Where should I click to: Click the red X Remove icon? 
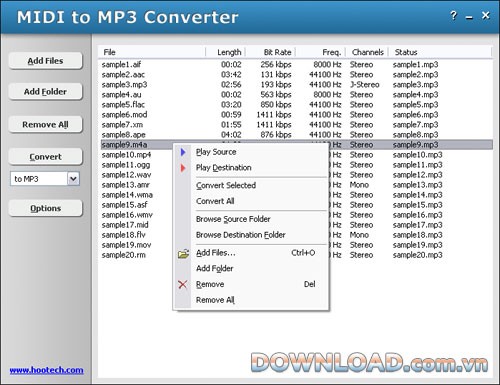pyautogui.click(x=183, y=284)
